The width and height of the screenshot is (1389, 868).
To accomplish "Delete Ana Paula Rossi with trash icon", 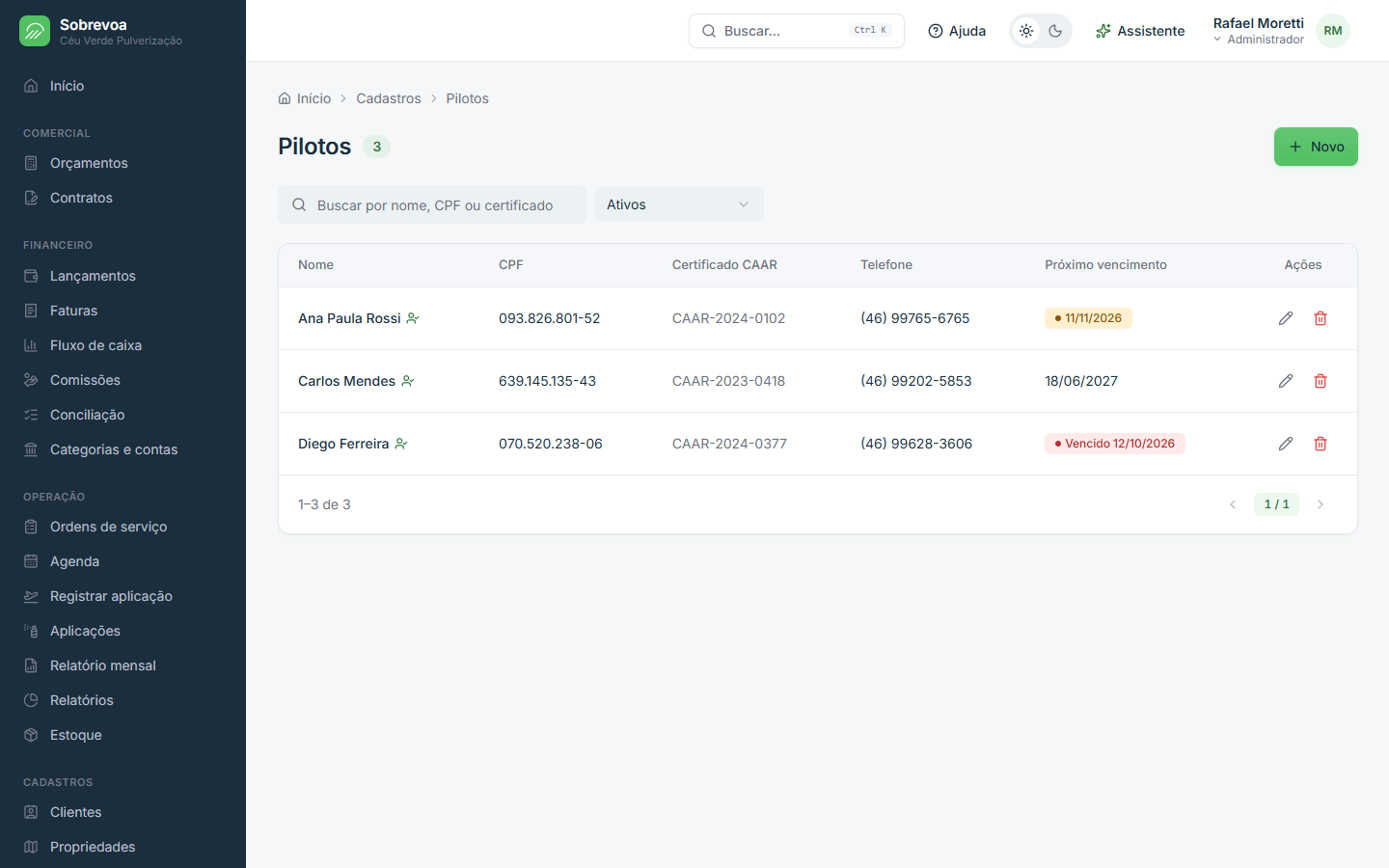I will pos(1321,318).
